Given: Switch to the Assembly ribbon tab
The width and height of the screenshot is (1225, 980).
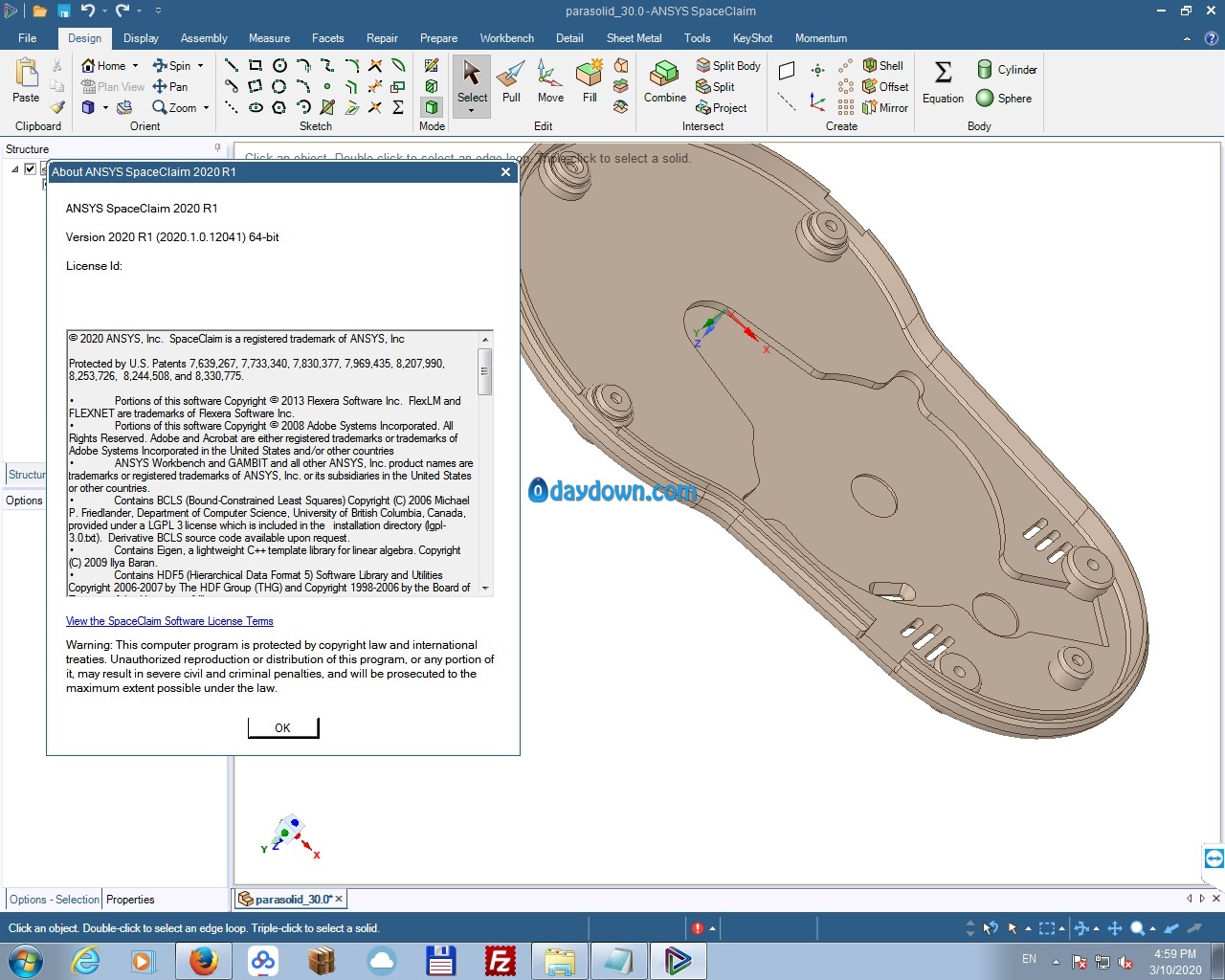Looking at the screenshot, I should click(204, 38).
